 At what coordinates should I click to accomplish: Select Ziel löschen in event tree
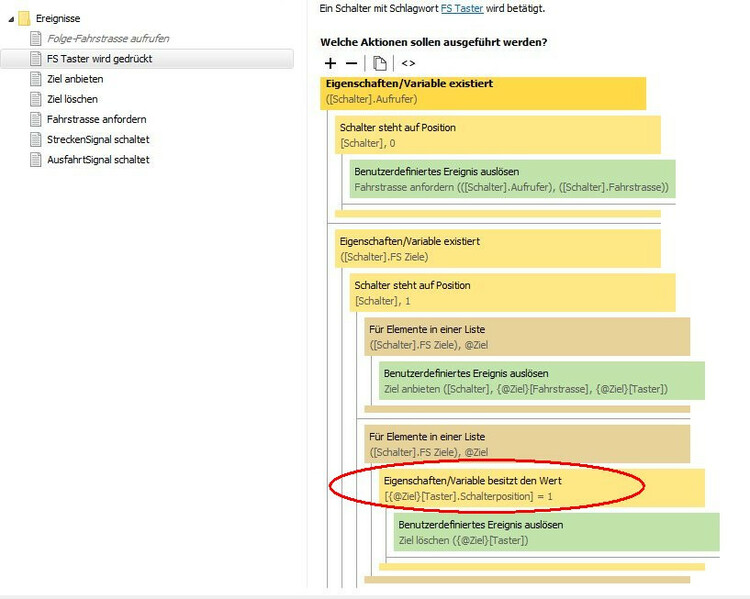point(72,99)
